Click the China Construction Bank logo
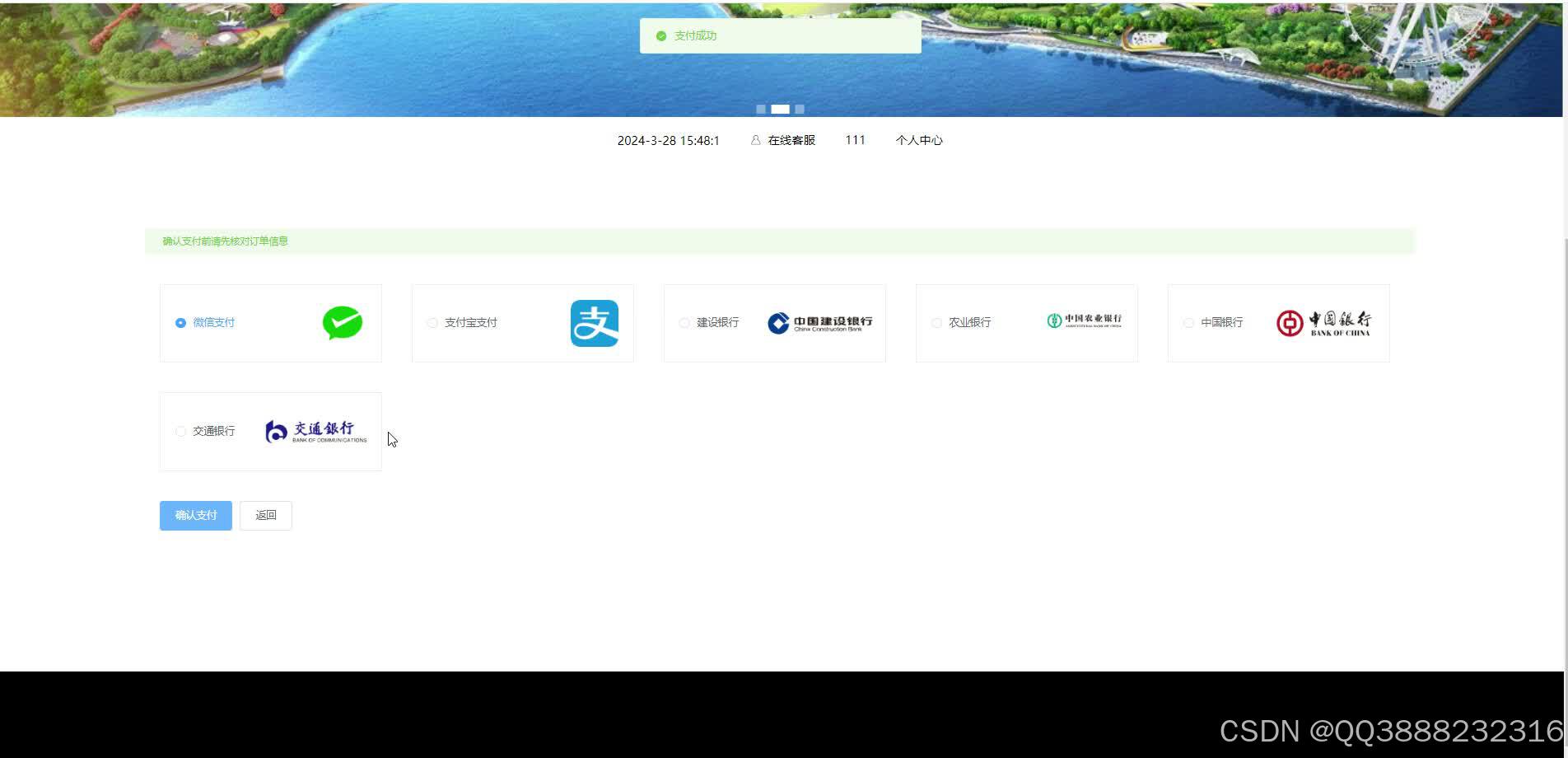 pos(819,323)
